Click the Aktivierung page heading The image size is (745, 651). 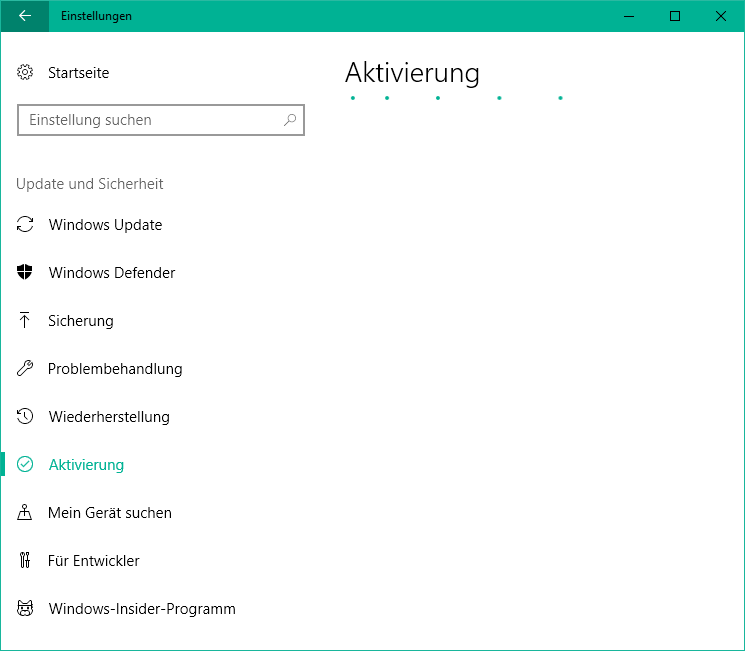pos(412,73)
